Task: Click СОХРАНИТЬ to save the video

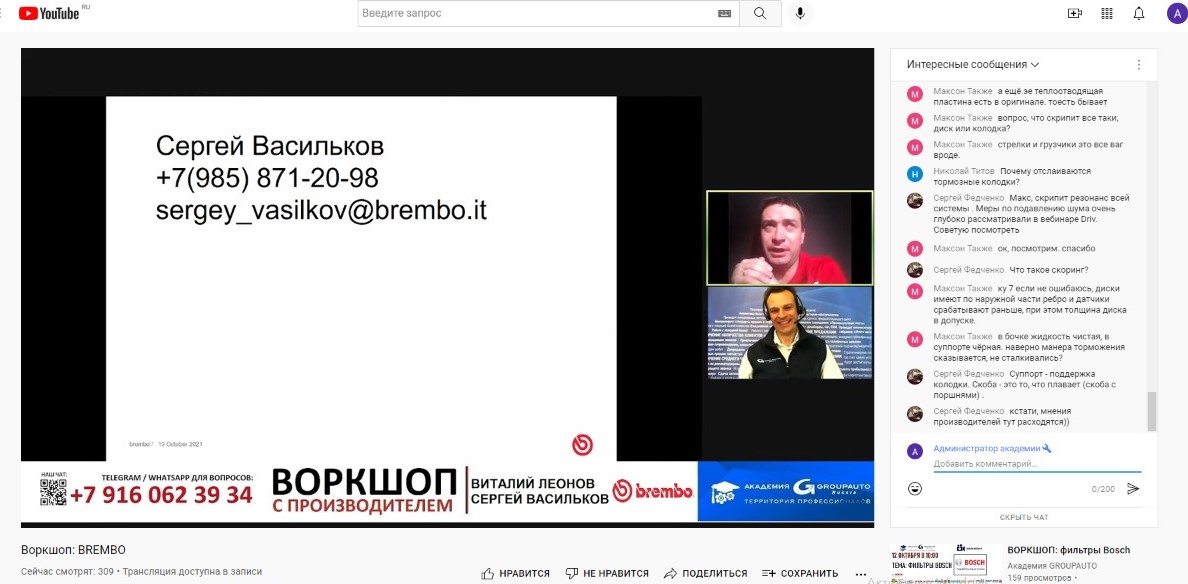Action: [x=800, y=573]
